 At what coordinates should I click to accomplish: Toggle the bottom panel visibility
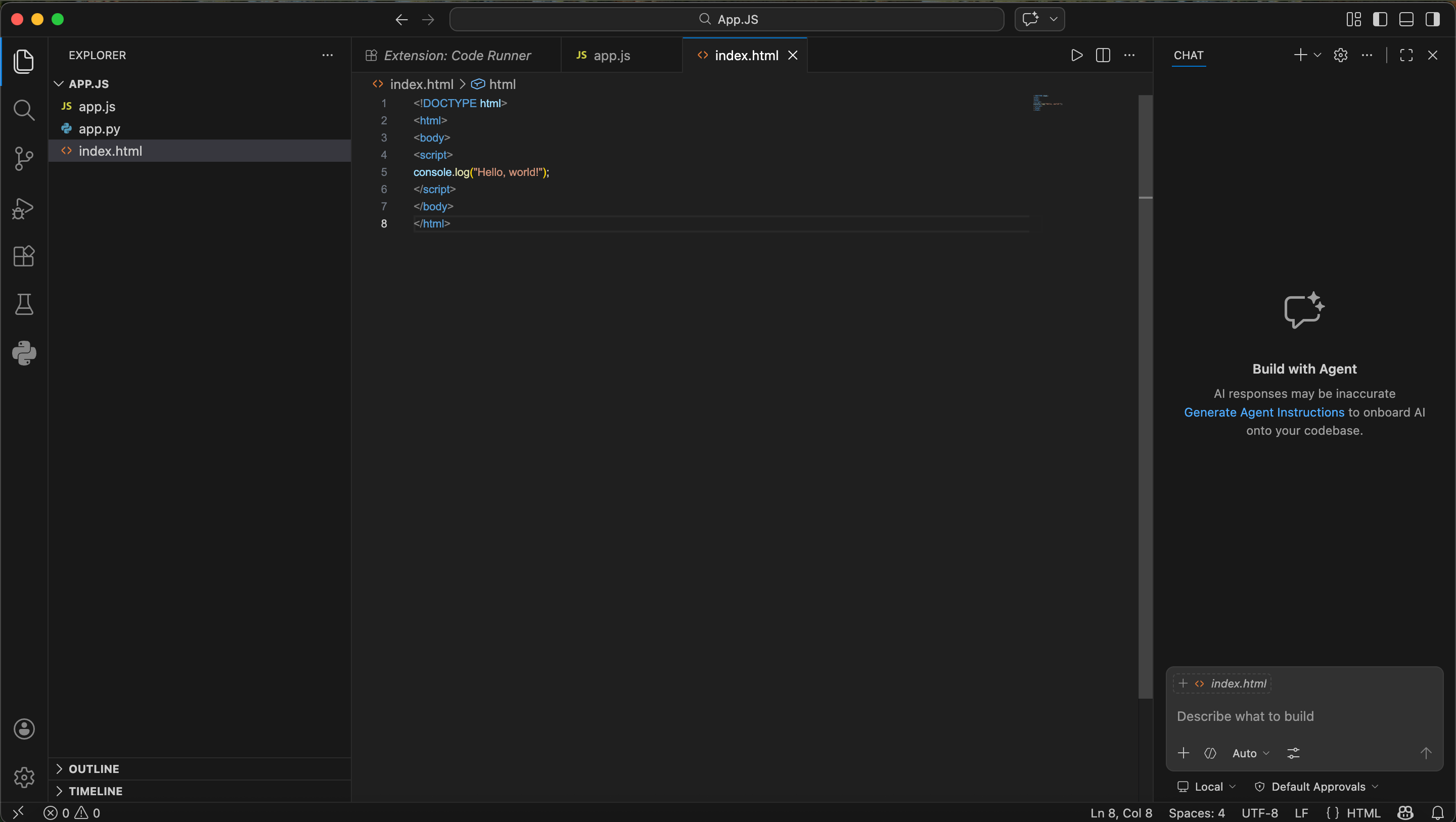[1406, 20]
